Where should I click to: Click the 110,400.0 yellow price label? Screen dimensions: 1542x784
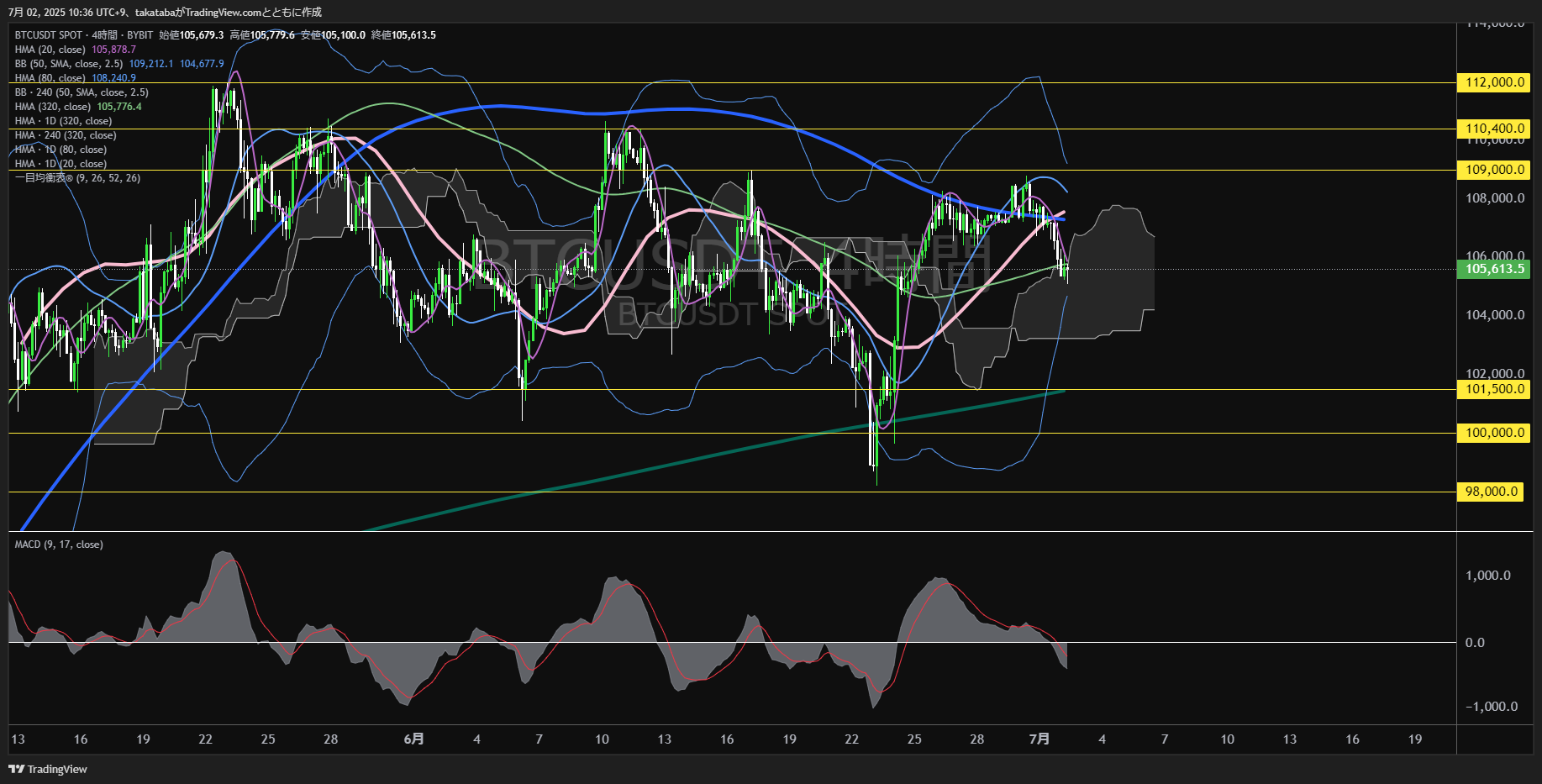[1492, 129]
